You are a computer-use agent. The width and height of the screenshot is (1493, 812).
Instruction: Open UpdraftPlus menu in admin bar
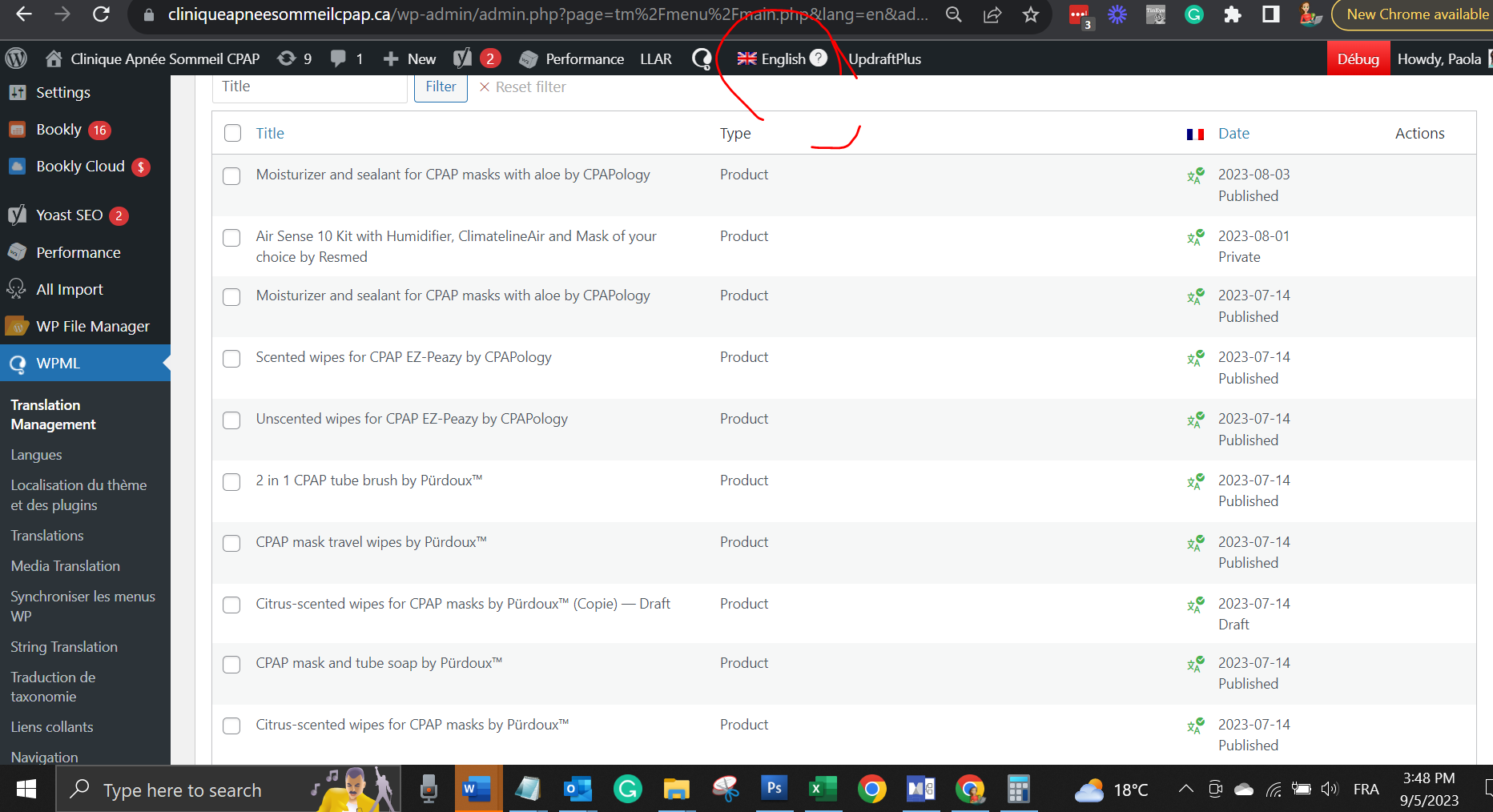point(884,58)
